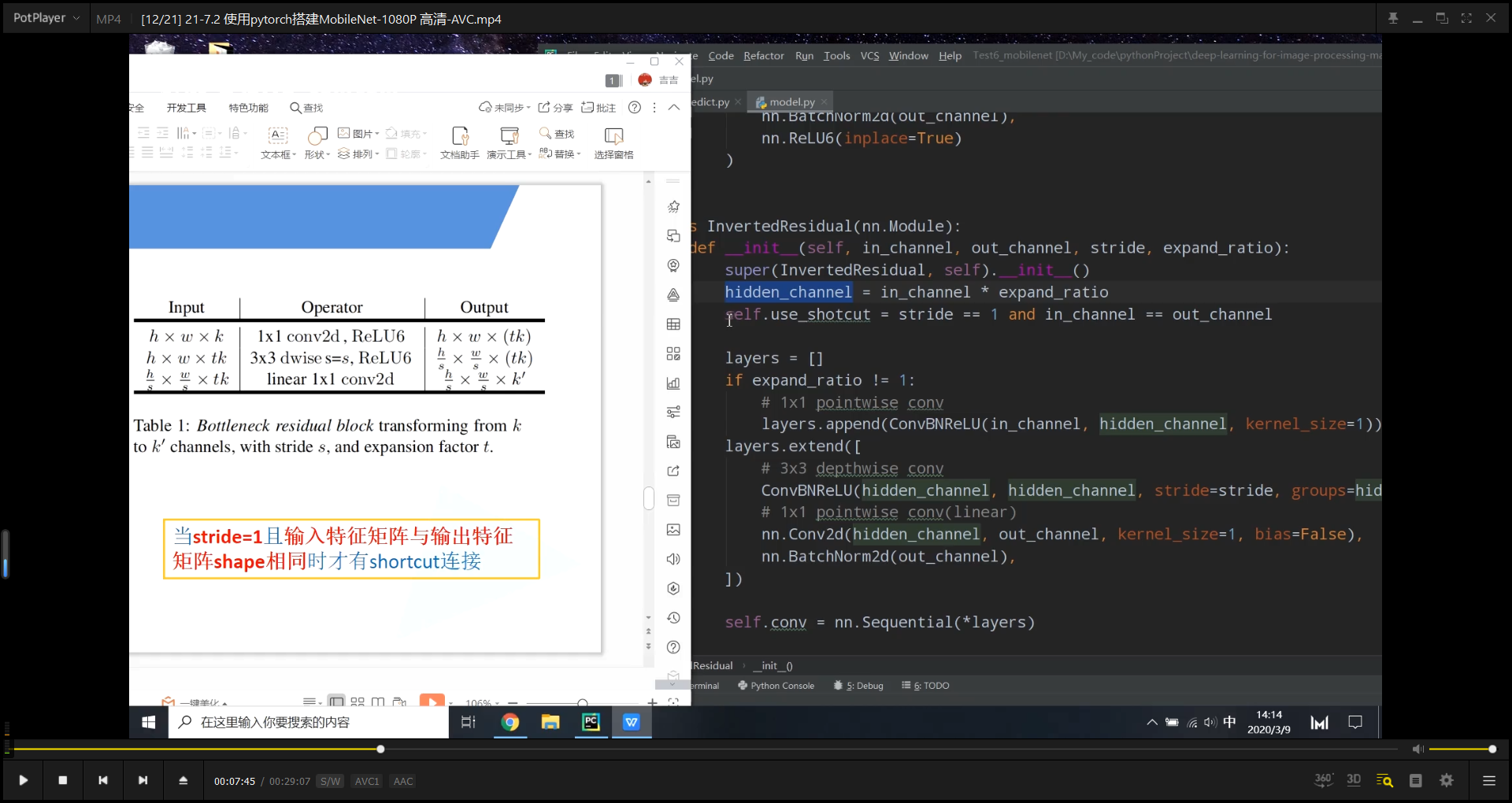Click WPS sidebar table grid icon
This screenshot has height=803, width=1512.
coord(673,324)
